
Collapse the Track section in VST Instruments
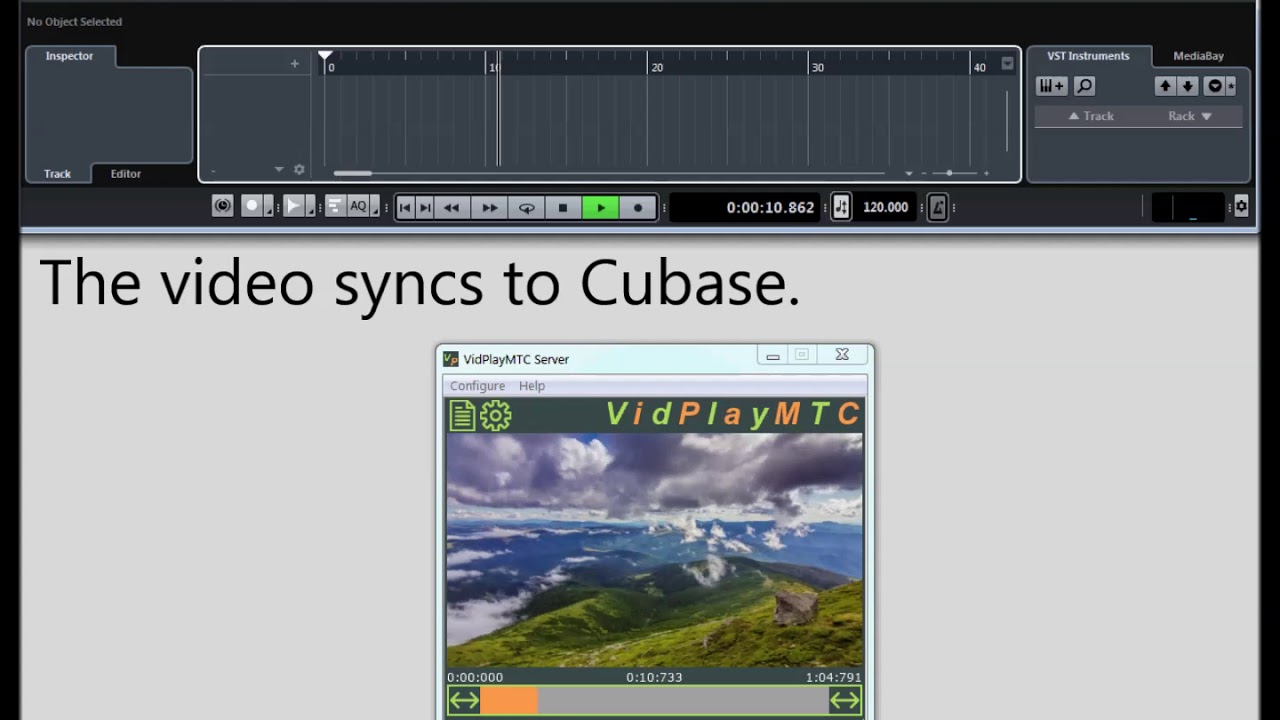(x=1090, y=116)
